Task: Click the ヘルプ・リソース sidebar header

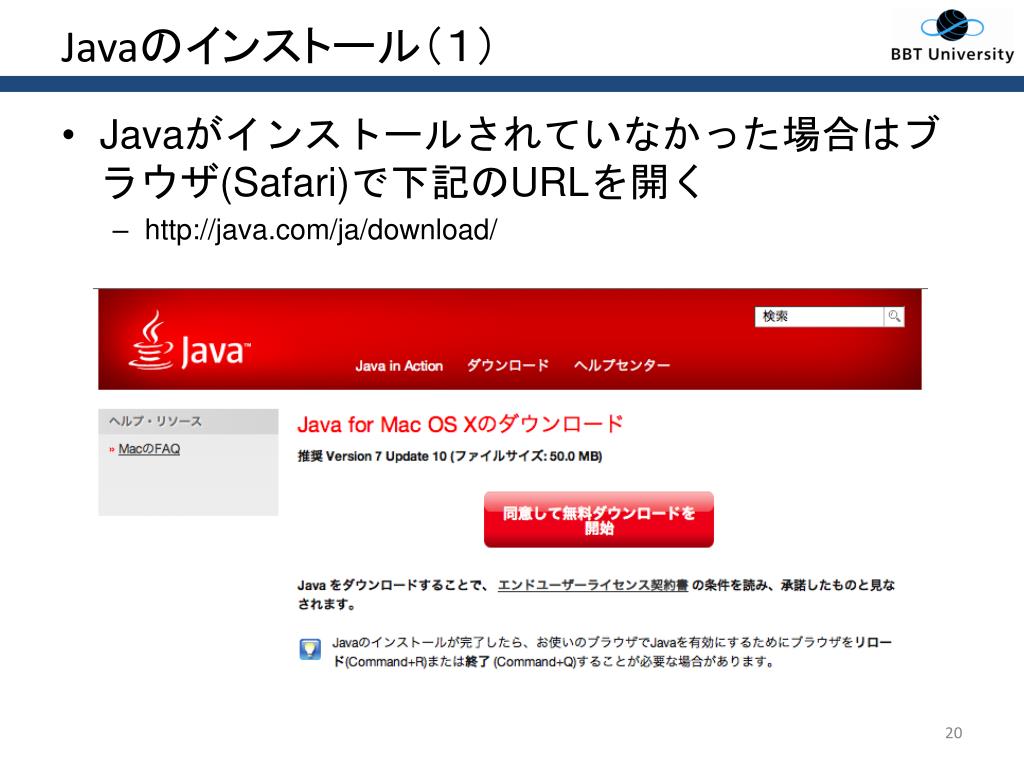Action: click(x=188, y=421)
